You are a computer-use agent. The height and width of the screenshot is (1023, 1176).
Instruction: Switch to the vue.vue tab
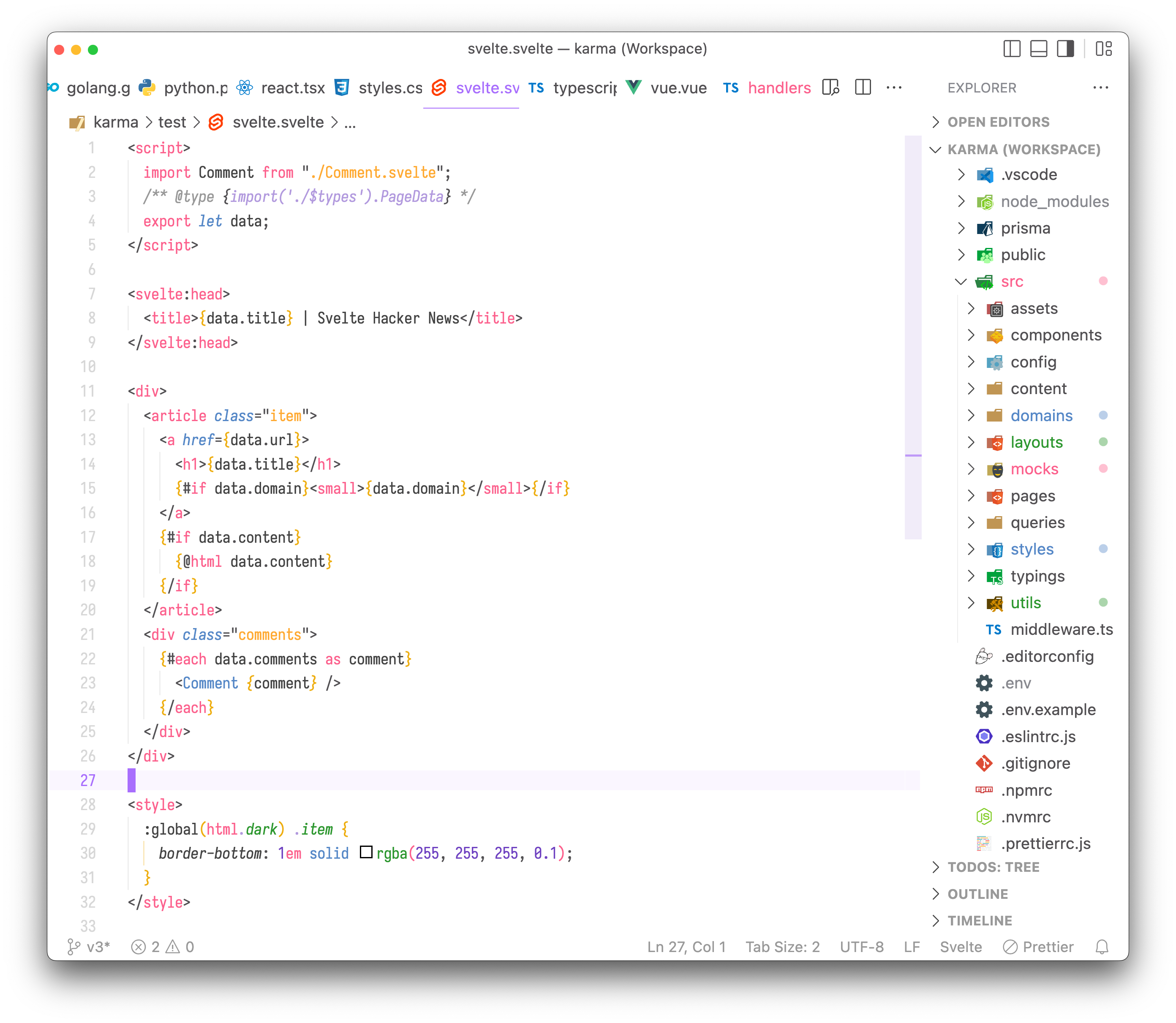tap(678, 88)
